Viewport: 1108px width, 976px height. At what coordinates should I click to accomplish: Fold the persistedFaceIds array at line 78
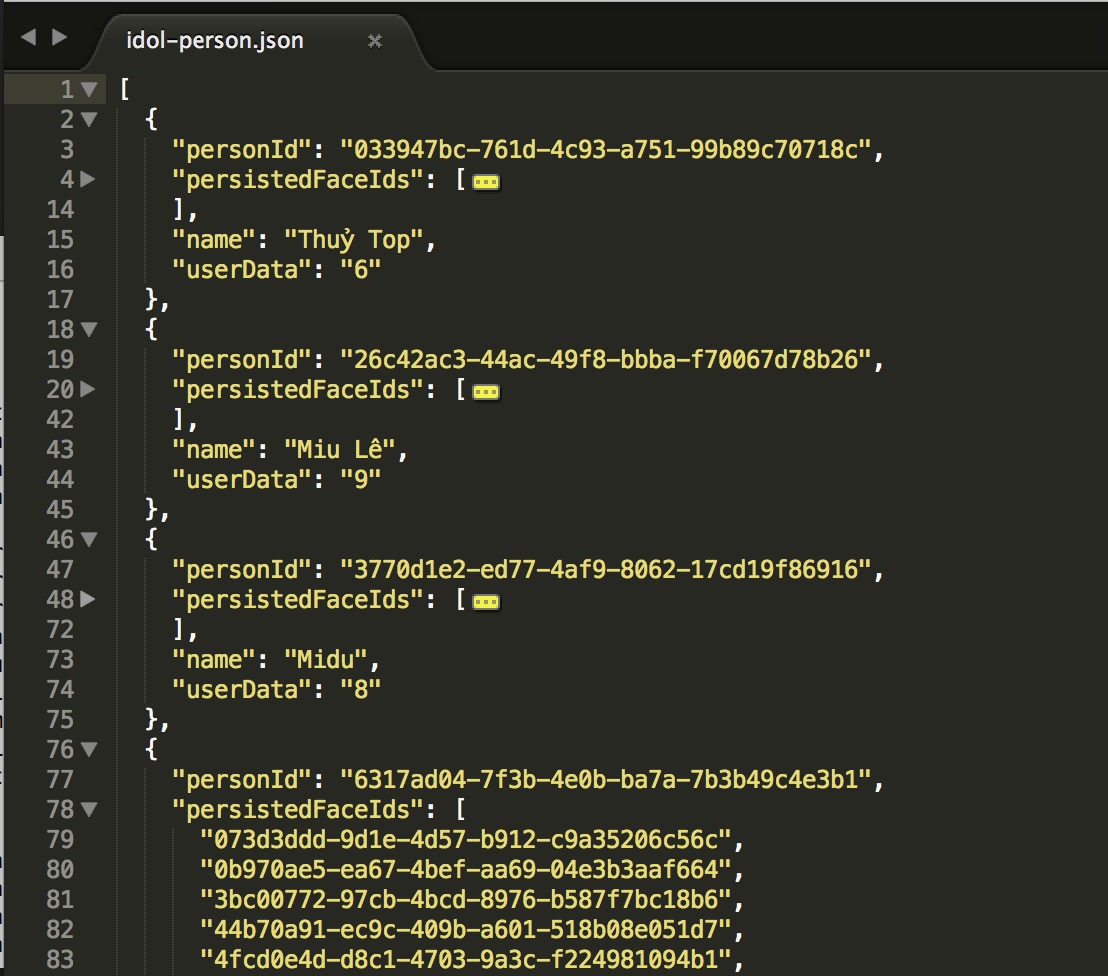click(x=89, y=810)
